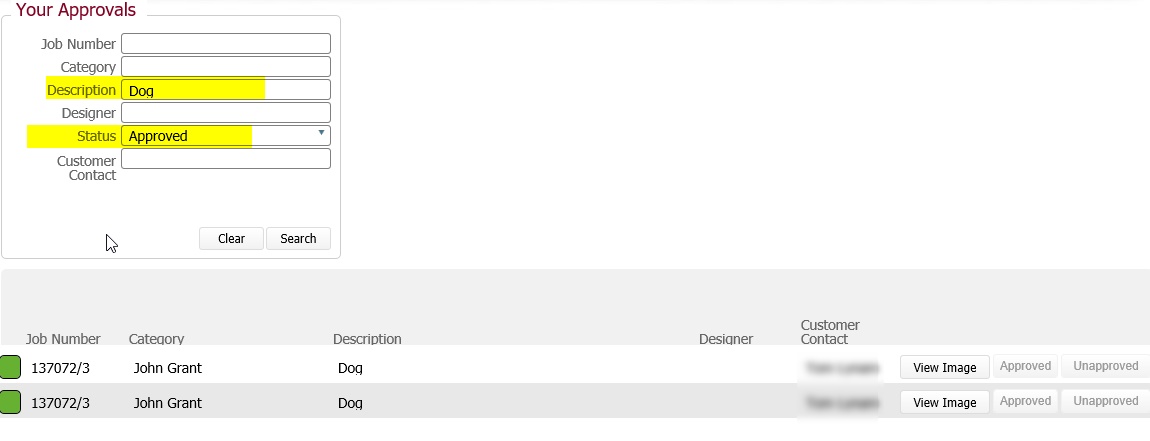The width and height of the screenshot is (1150, 441).
Task: Click the Job Number input field
Action: [225, 44]
